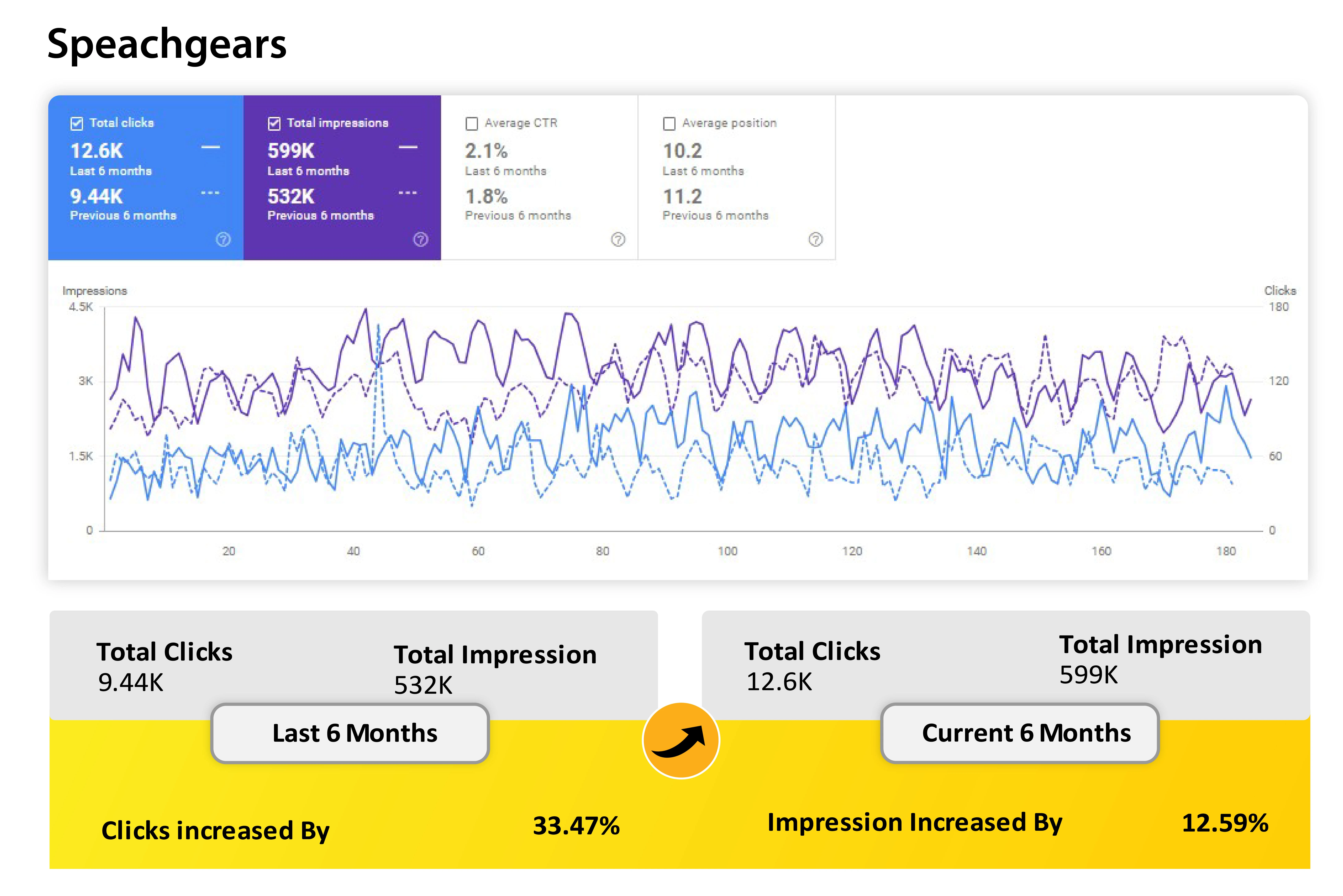Viewport: 1343px width, 896px height.
Task: Click help icon in Average CTR card
Action: [618, 239]
